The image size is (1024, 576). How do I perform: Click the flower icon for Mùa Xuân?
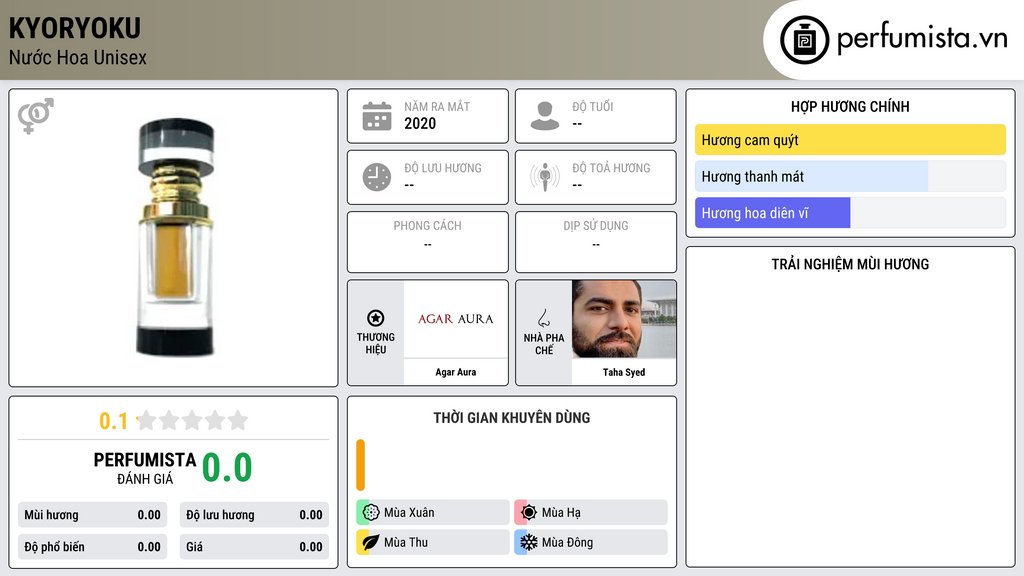[370, 512]
